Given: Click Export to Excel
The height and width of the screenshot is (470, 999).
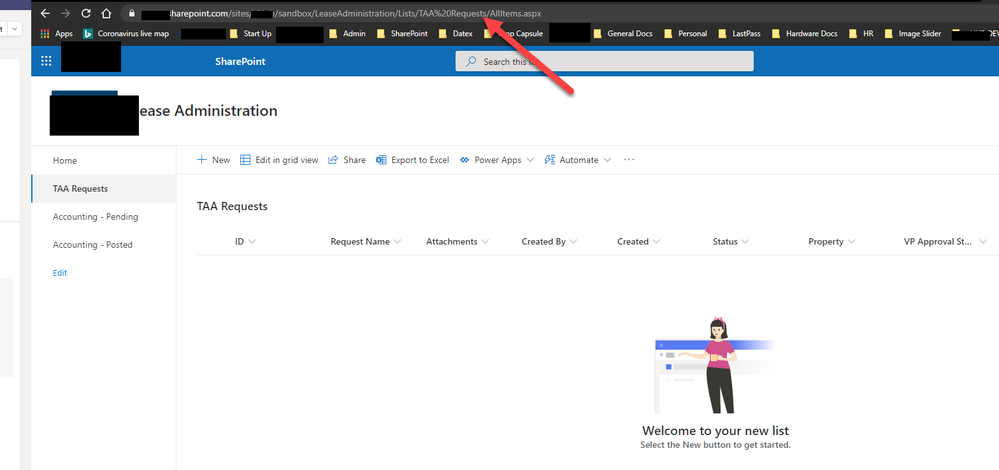Looking at the screenshot, I should [413, 160].
